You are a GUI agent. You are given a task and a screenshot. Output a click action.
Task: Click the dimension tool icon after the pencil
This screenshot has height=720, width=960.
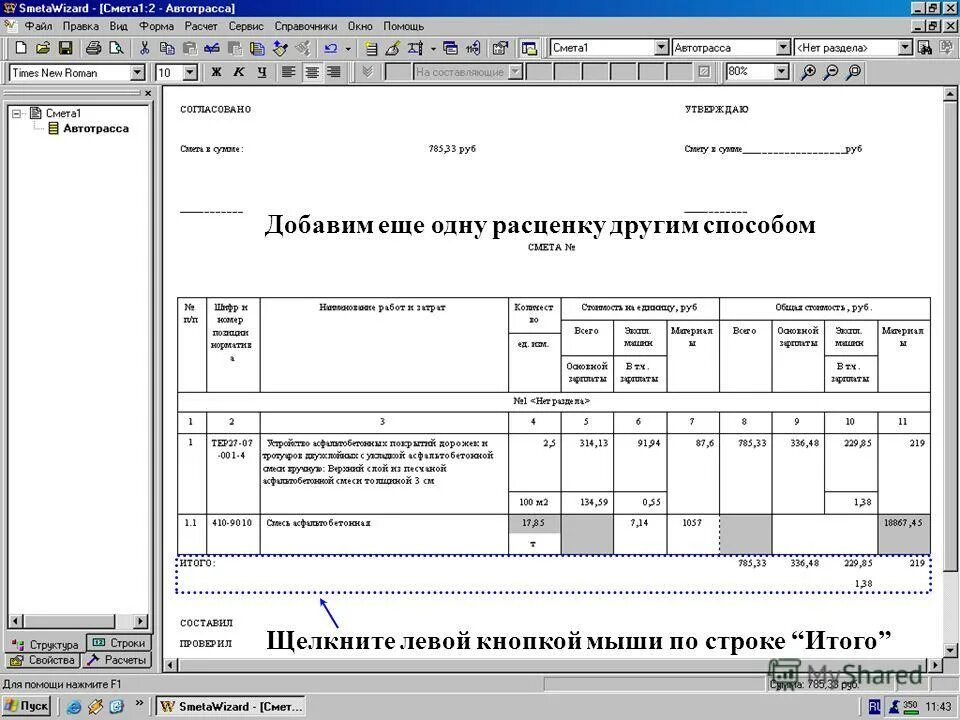[415, 48]
